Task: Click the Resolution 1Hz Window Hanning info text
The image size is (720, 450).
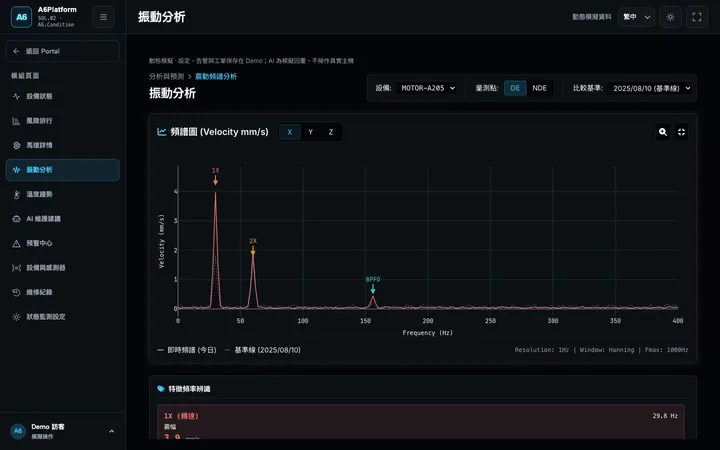Action: tap(601, 350)
